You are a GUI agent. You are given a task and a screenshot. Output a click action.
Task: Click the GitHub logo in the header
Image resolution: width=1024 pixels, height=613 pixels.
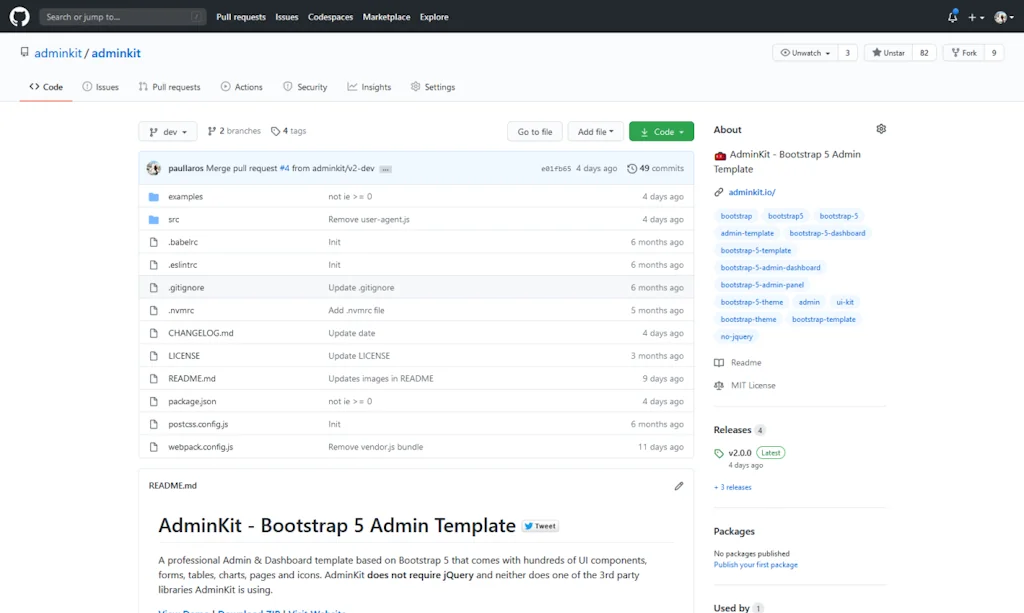point(18,16)
